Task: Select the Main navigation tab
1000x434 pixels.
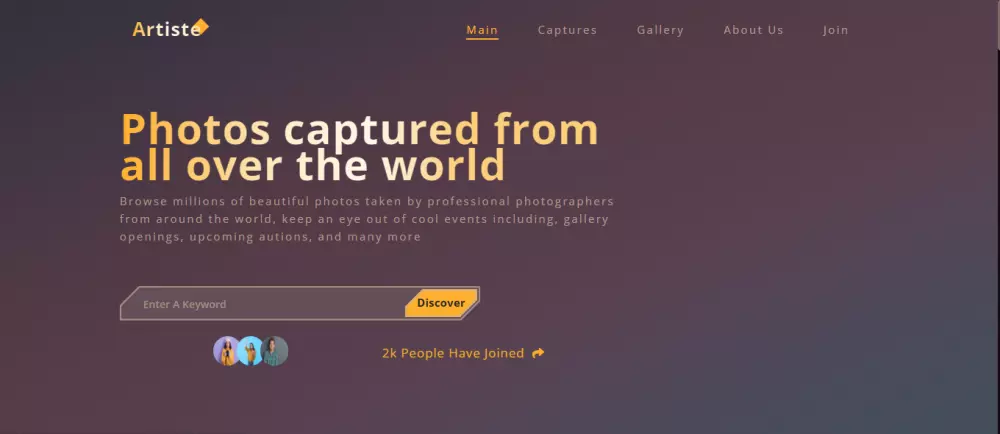Action: pyautogui.click(x=482, y=30)
